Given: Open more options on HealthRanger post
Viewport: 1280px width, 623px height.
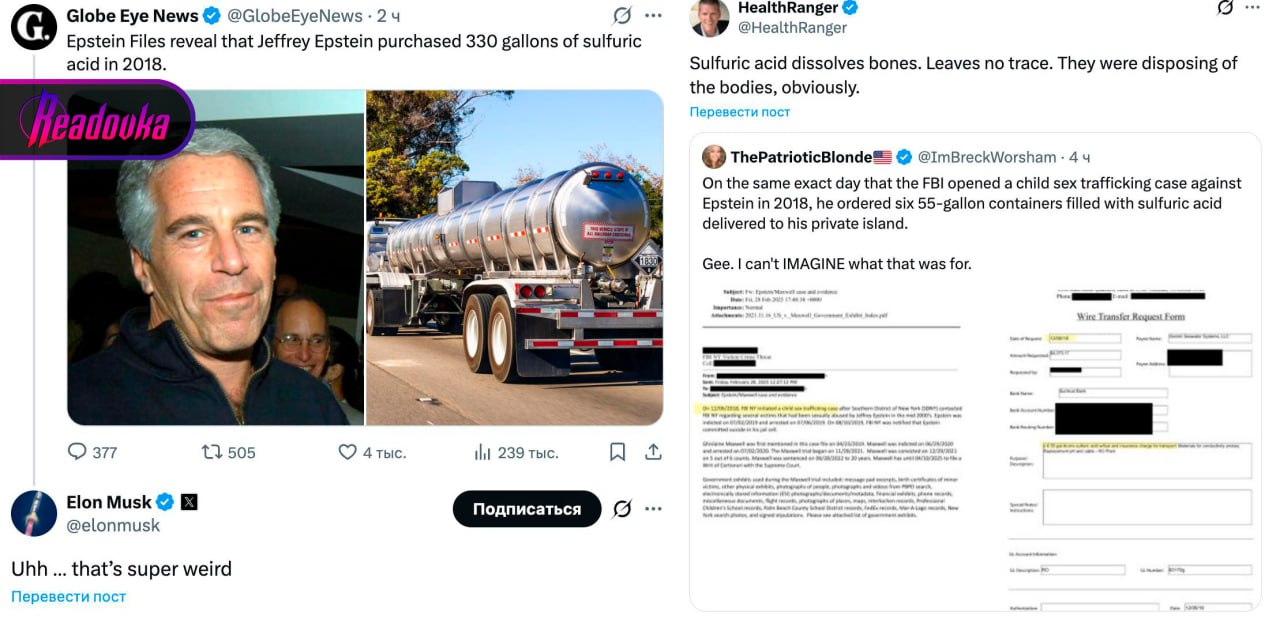Looking at the screenshot, I should [1255, 8].
